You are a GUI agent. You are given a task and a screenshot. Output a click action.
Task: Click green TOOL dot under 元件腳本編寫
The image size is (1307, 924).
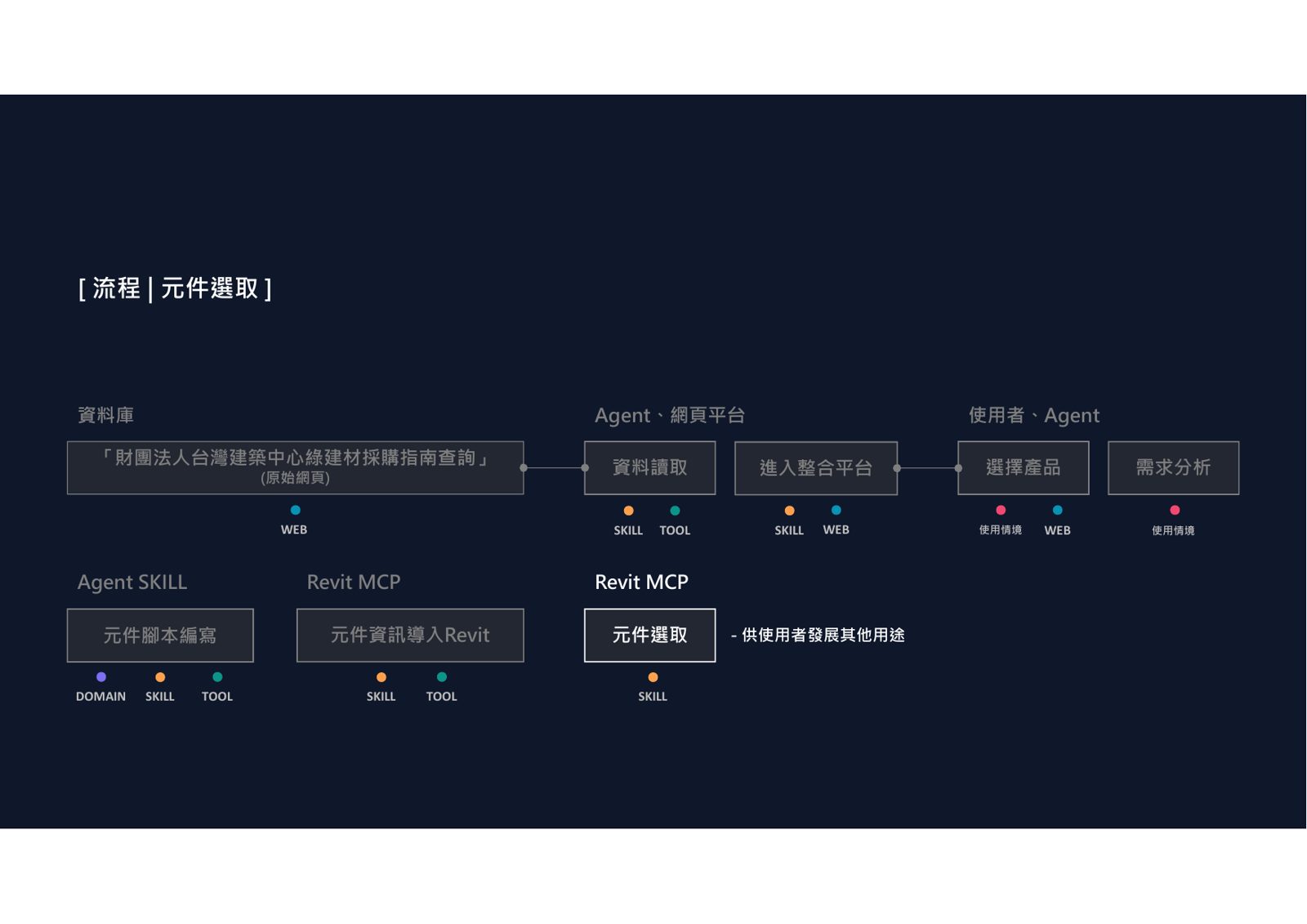point(217,676)
